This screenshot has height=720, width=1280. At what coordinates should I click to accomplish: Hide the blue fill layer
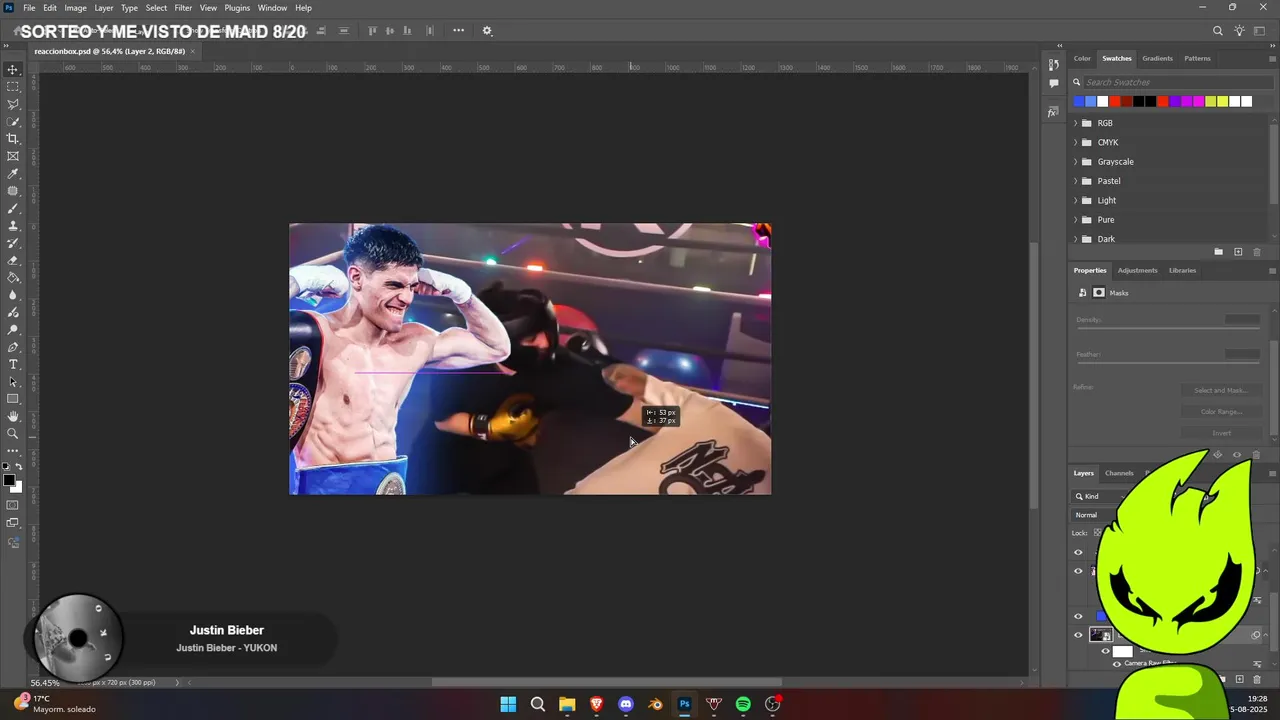coord(1078,616)
